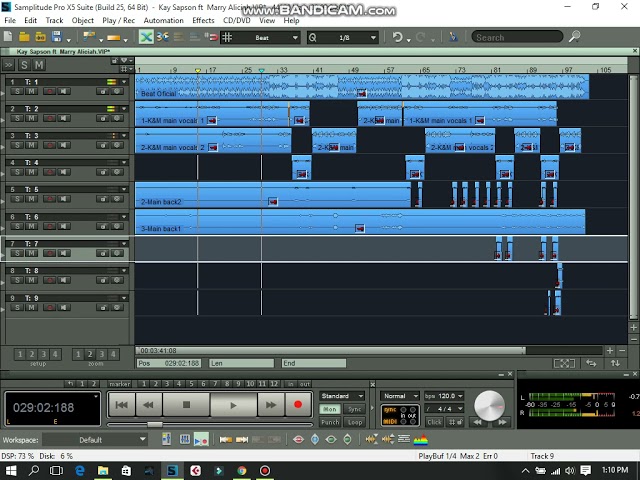Start recording with the red Record button

[x=298, y=404]
